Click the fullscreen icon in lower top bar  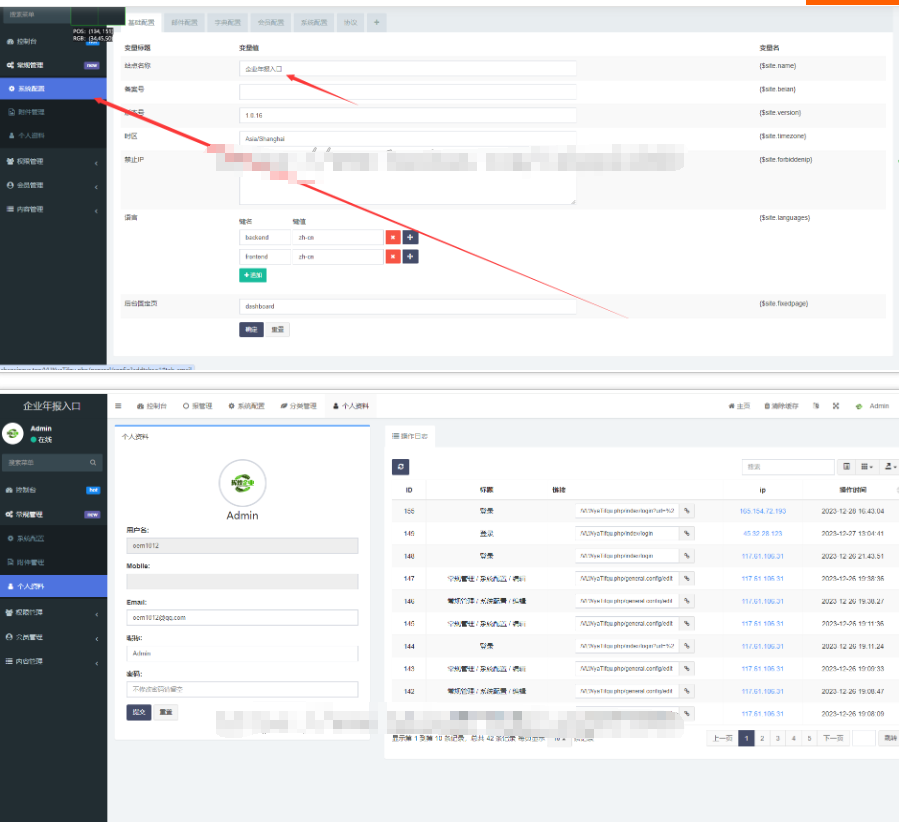click(x=815, y=406)
